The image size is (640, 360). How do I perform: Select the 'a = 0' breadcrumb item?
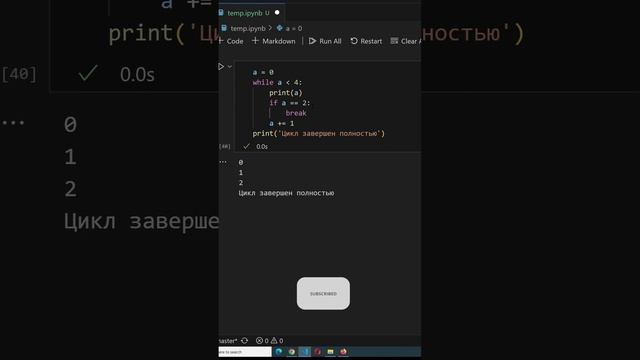pos(289,28)
